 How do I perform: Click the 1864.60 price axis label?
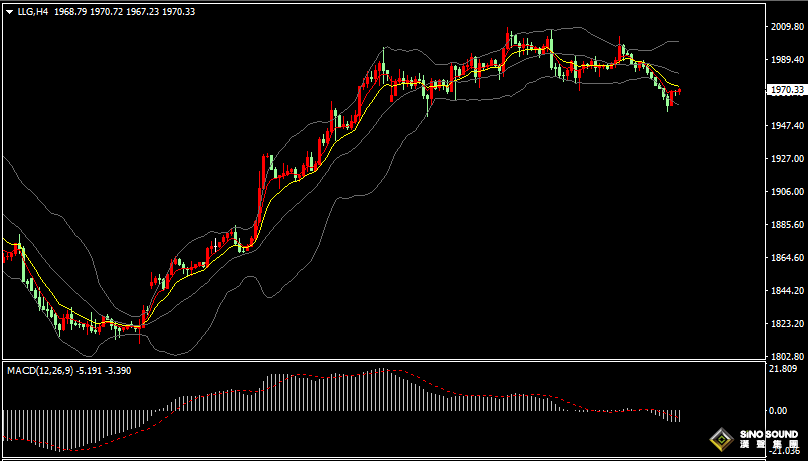tap(785, 258)
